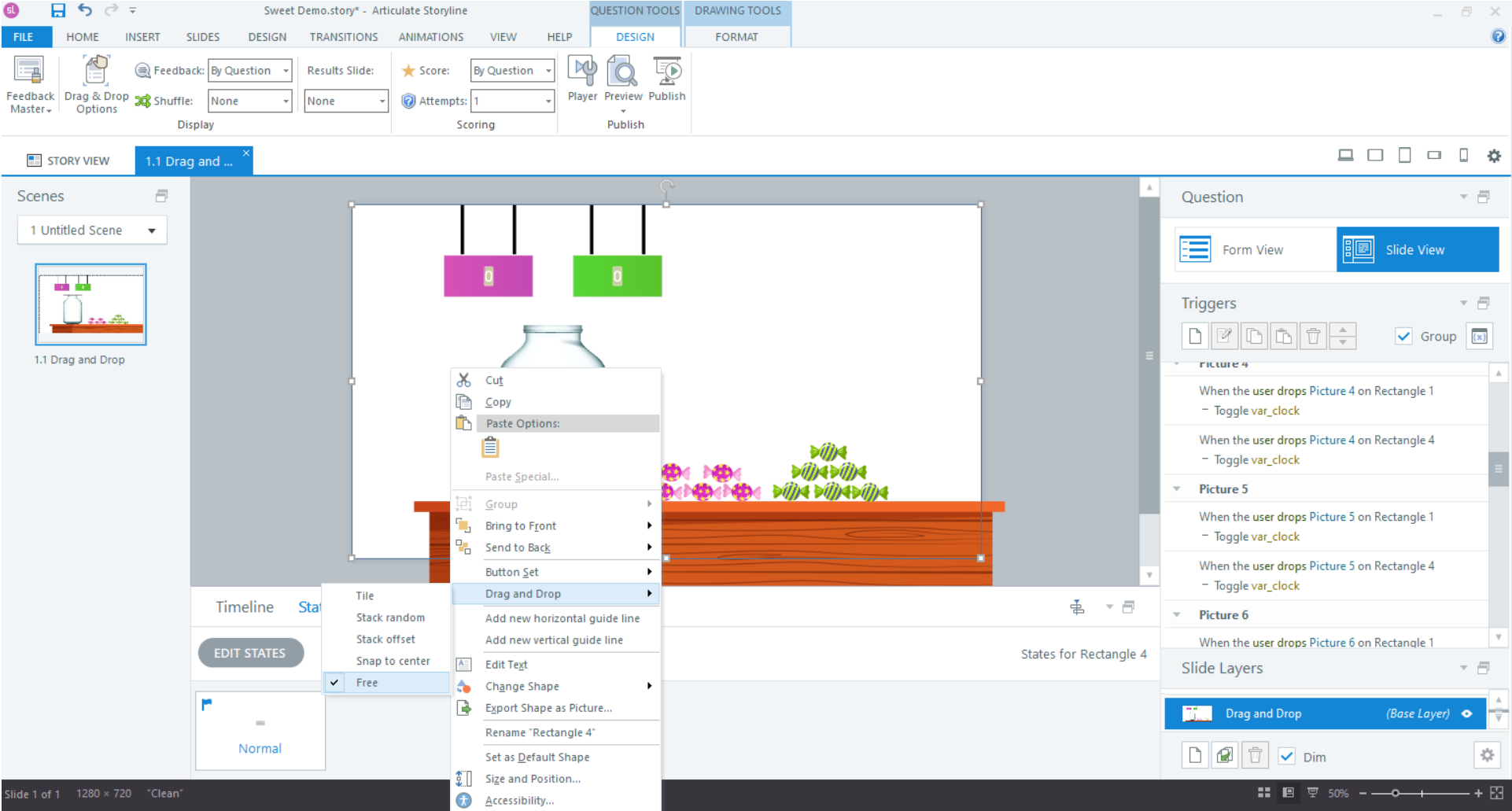Click the Picture 4 link in first trigger
Viewport: 1512px width, 811px height.
click(x=1331, y=391)
